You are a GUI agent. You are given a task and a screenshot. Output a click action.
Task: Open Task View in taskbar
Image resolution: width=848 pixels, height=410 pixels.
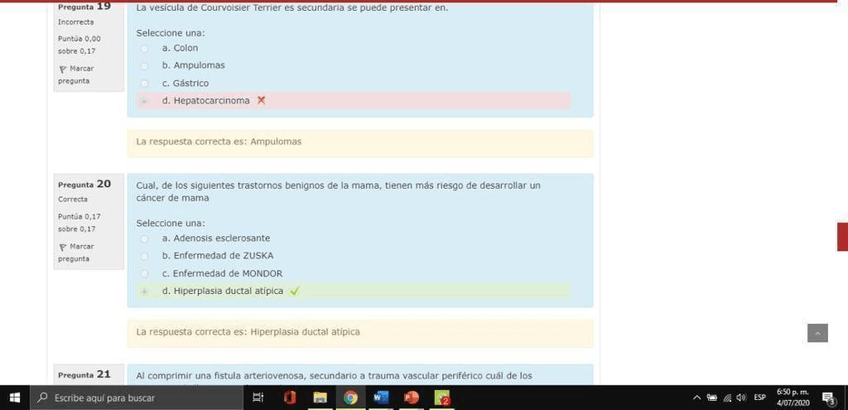click(x=259, y=398)
